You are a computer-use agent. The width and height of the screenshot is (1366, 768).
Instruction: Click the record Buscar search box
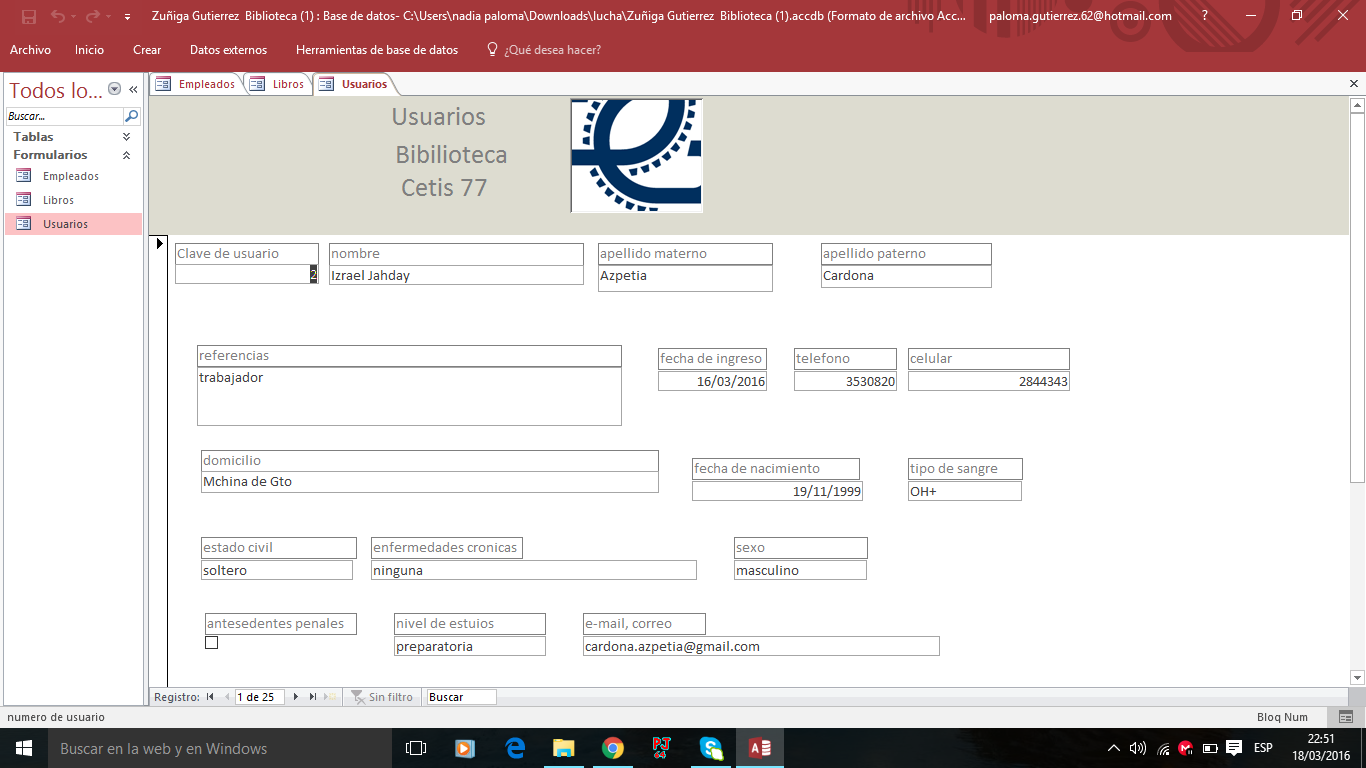(461, 697)
